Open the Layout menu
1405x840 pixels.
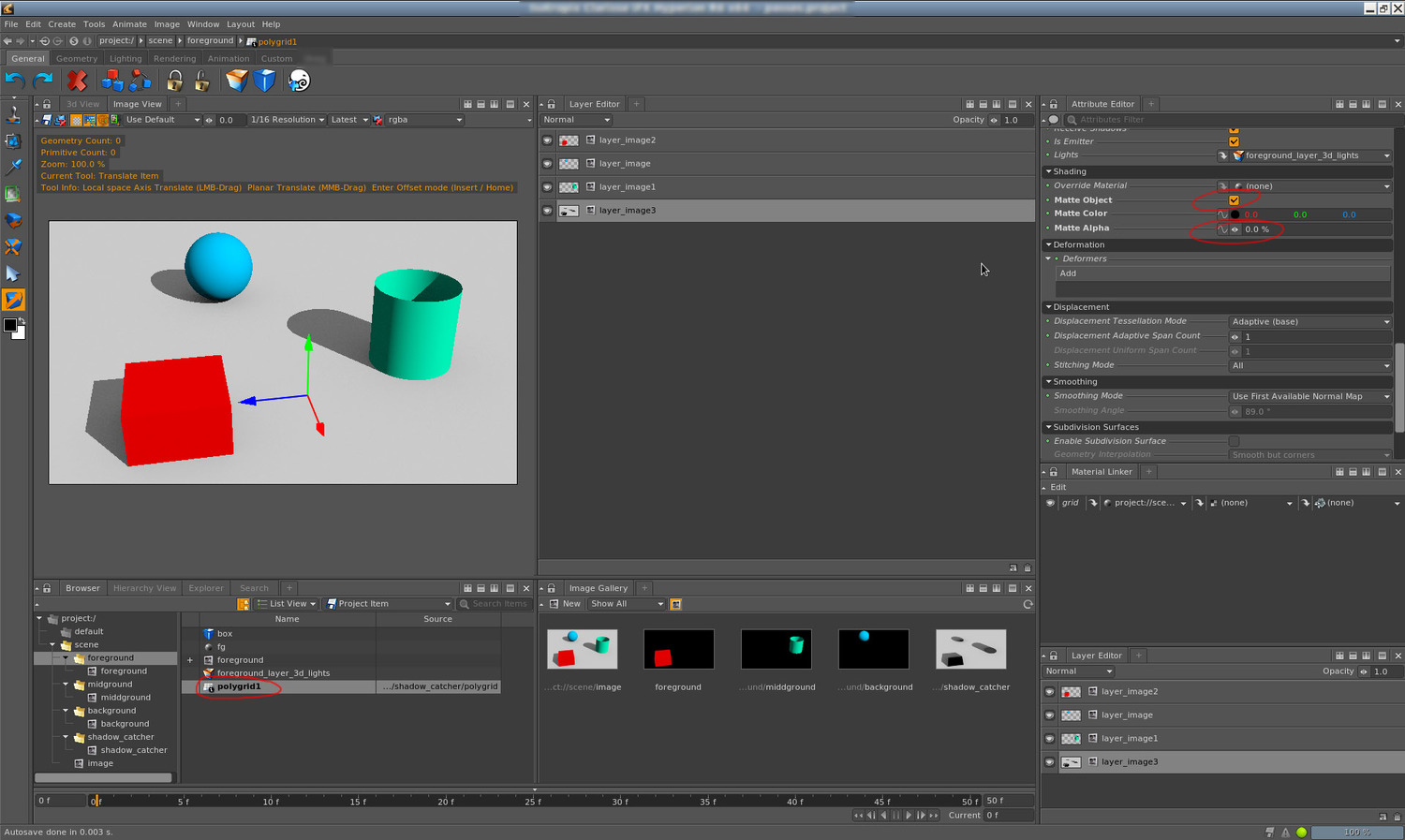click(241, 24)
